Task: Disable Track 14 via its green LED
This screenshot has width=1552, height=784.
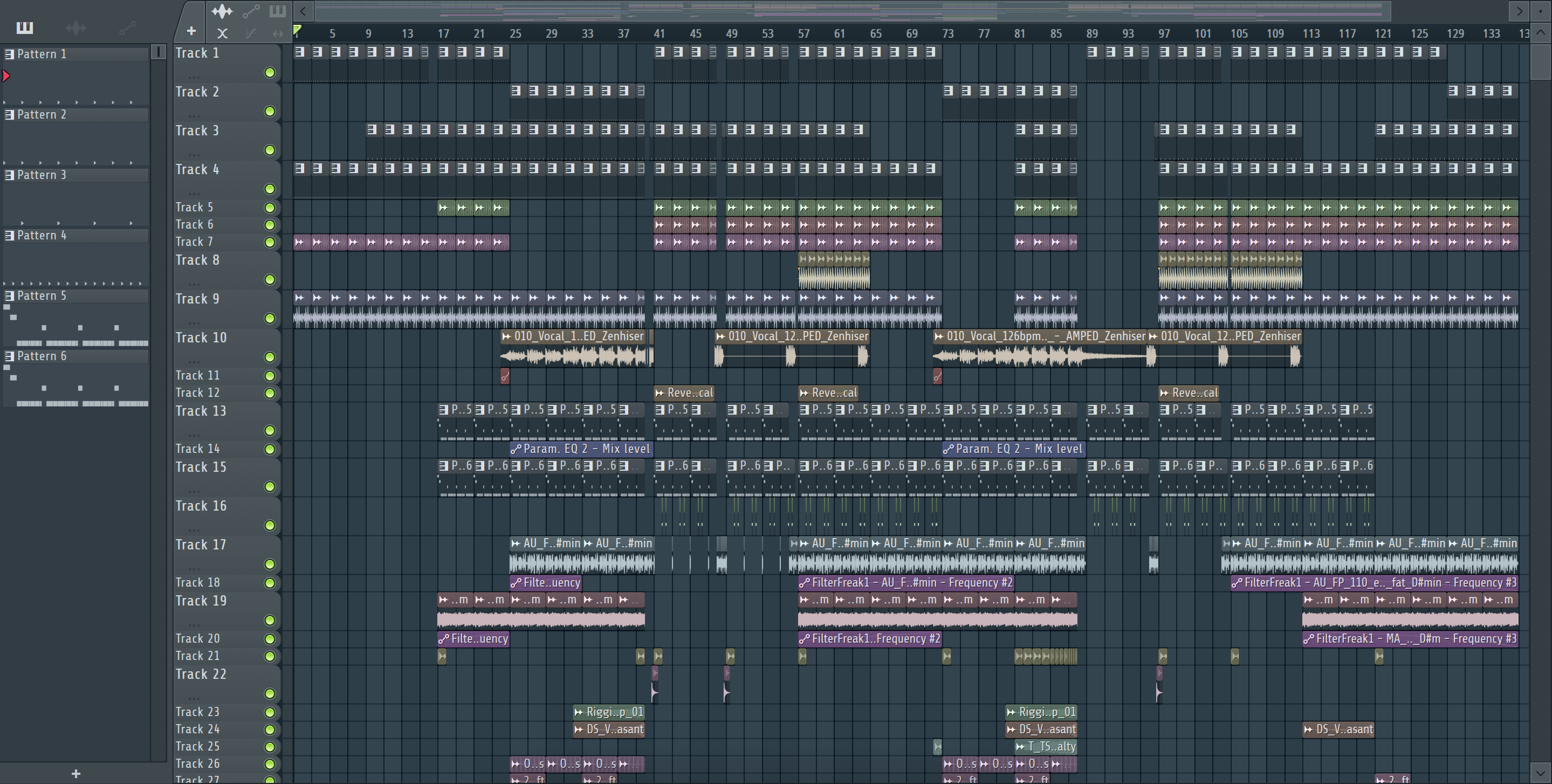Action: coord(270,450)
